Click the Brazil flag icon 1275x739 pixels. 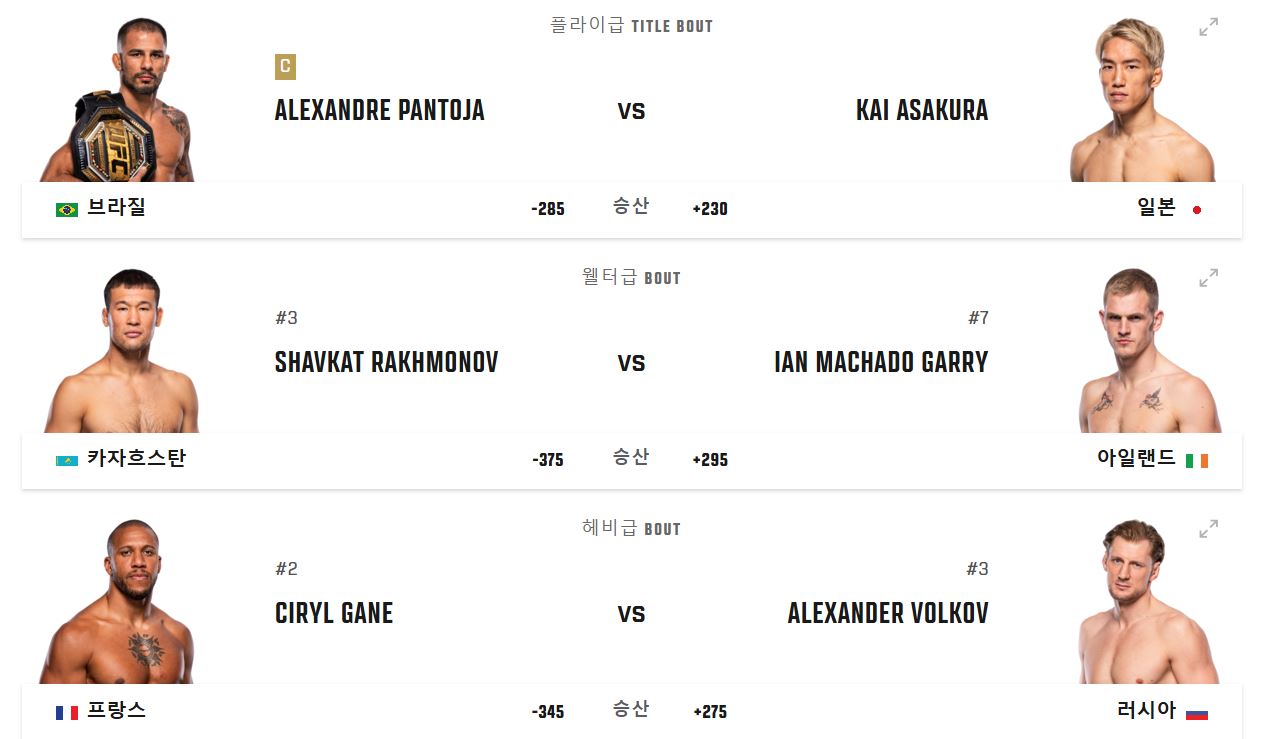click(x=66, y=210)
